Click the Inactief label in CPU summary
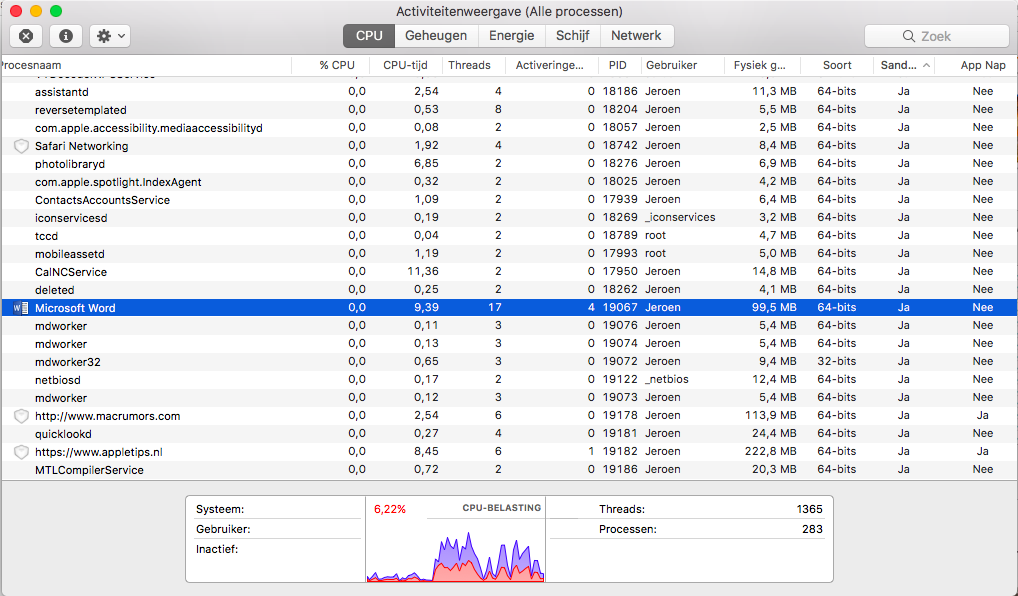The width and height of the screenshot is (1018, 596). [x=217, y=549]
